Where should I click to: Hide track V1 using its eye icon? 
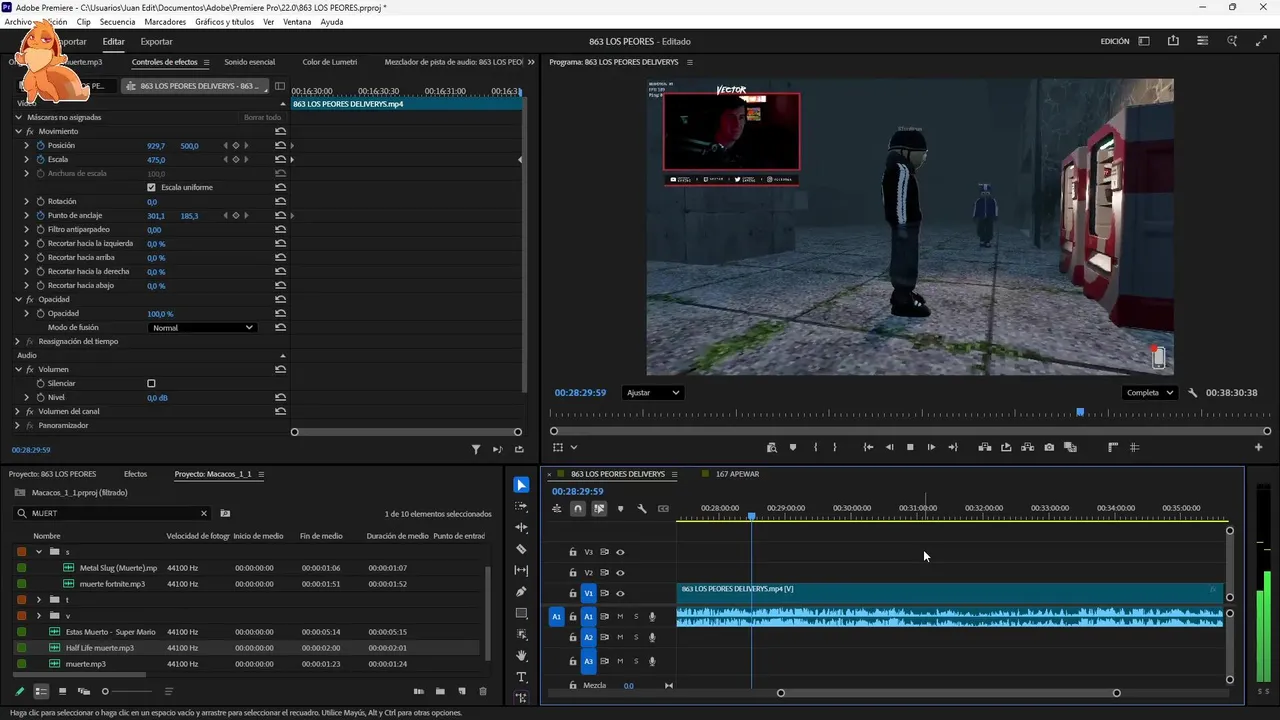point(620,594)
